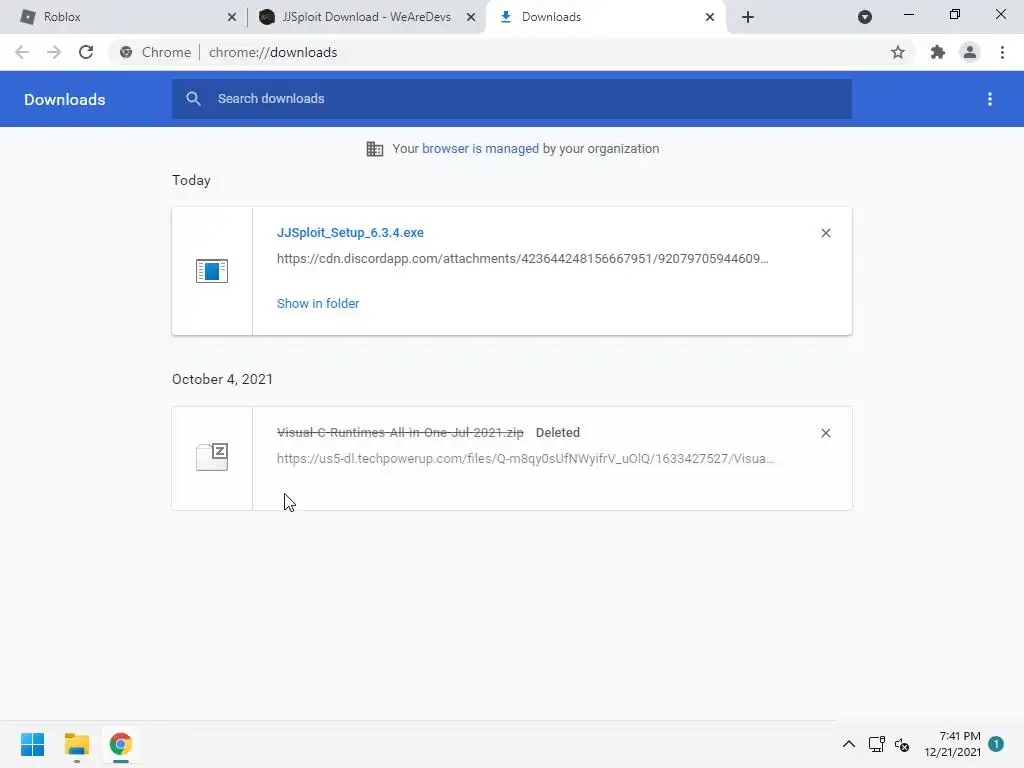Viewport: 1024px width, 768px height.
Task: Open the network status tray icon
Action: pyautogui.click(x=876, y=744)
